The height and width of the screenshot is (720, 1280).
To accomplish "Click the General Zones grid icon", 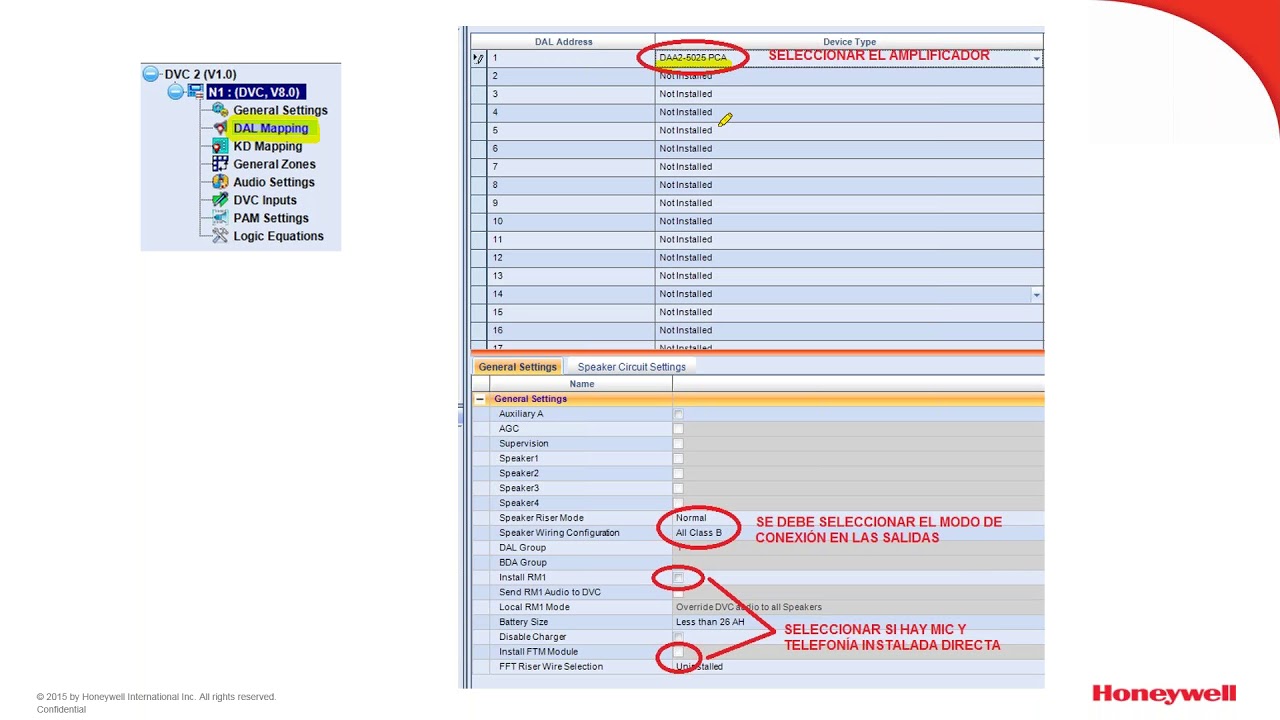I will [220, 164].
